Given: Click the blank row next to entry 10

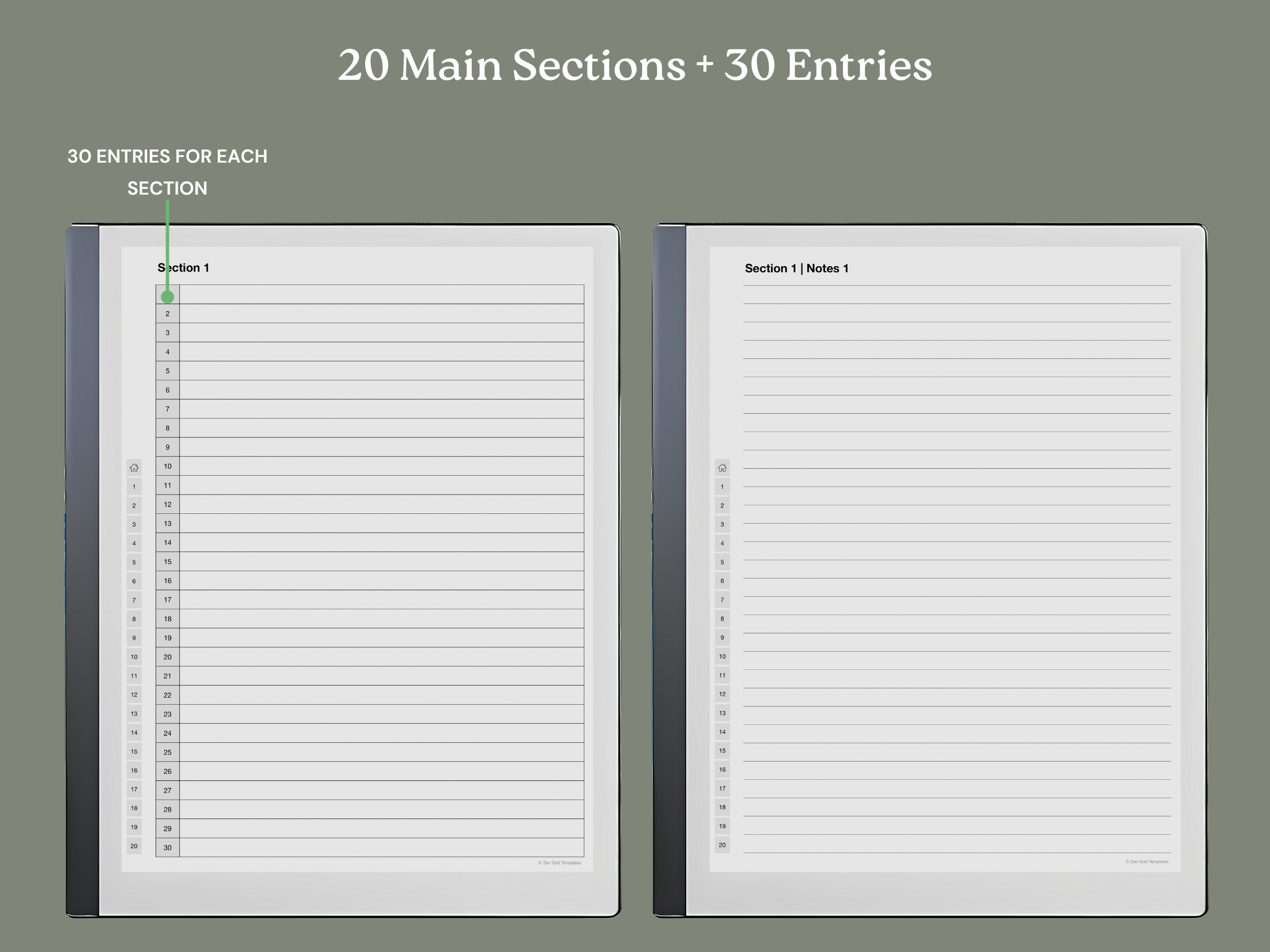Looking at the screenshot, I should (x=381, y=467).
